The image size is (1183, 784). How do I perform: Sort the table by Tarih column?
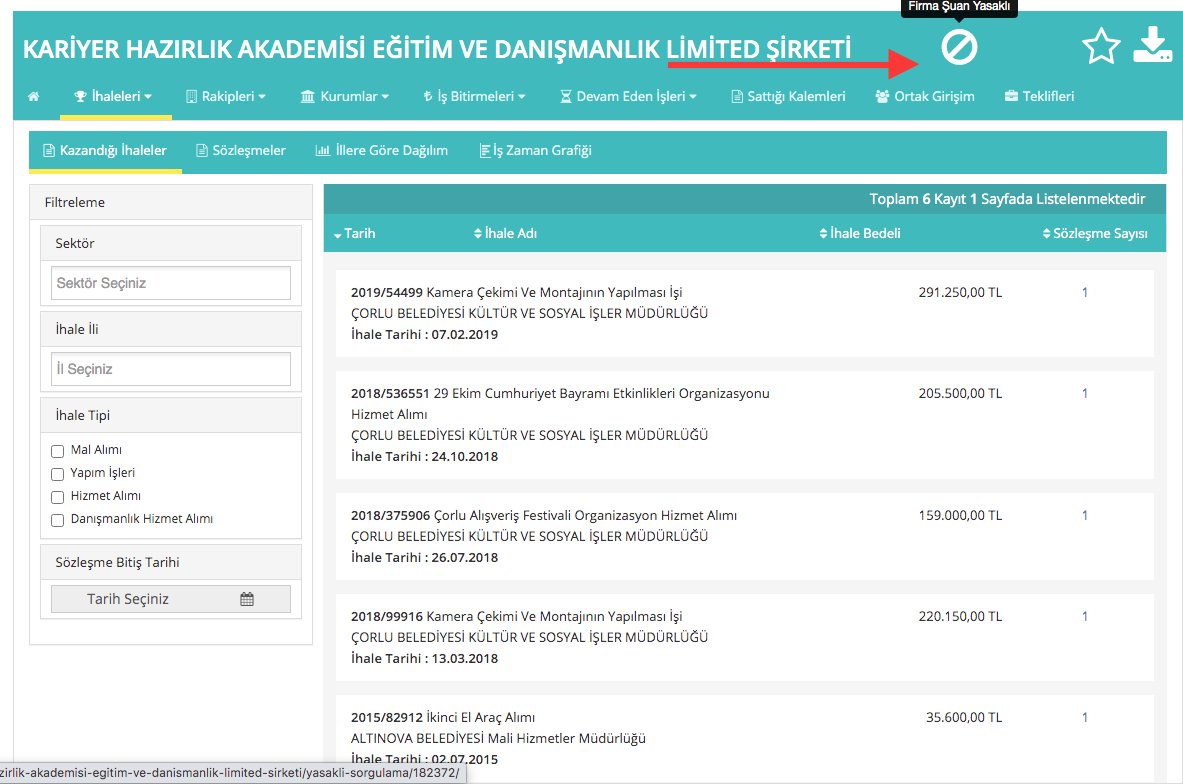pos(355,234)
